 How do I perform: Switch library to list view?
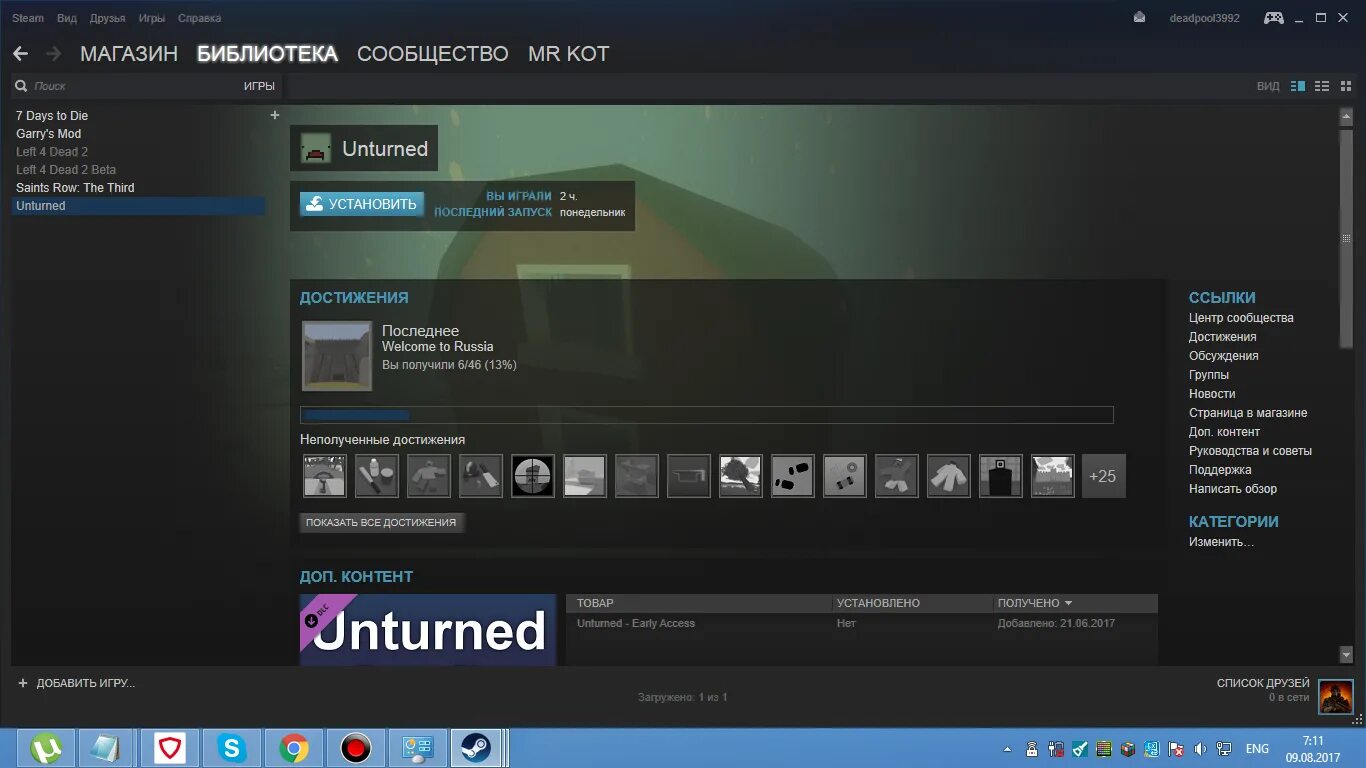[x=1322, y=86]
